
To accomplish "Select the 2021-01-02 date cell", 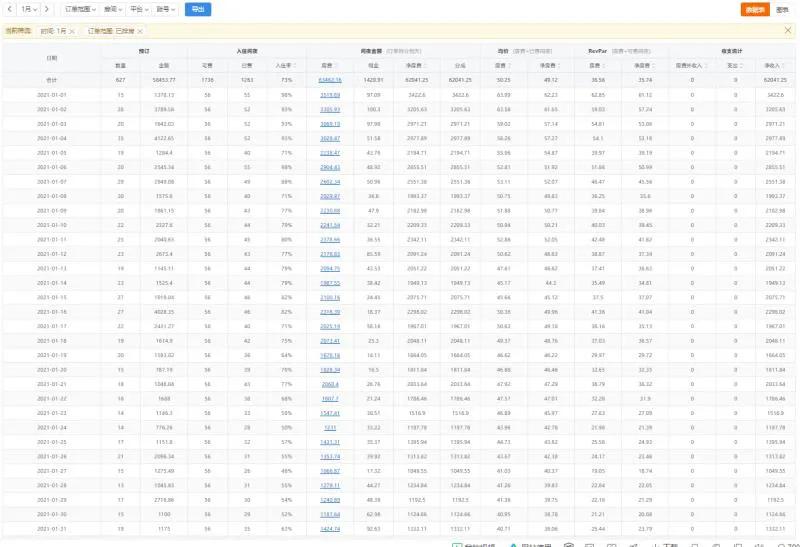I will pos(52,109).
